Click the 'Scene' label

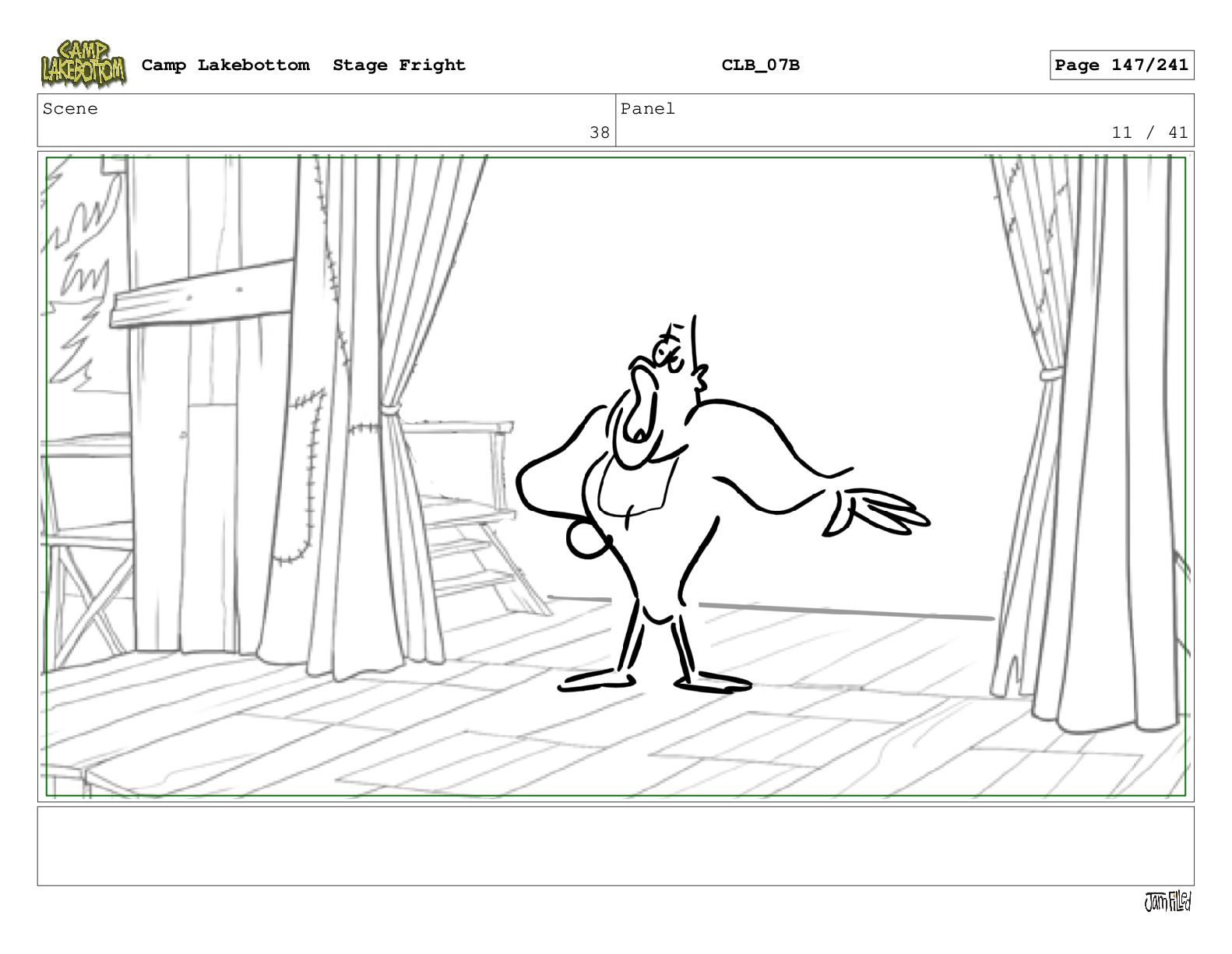[70, 109]
